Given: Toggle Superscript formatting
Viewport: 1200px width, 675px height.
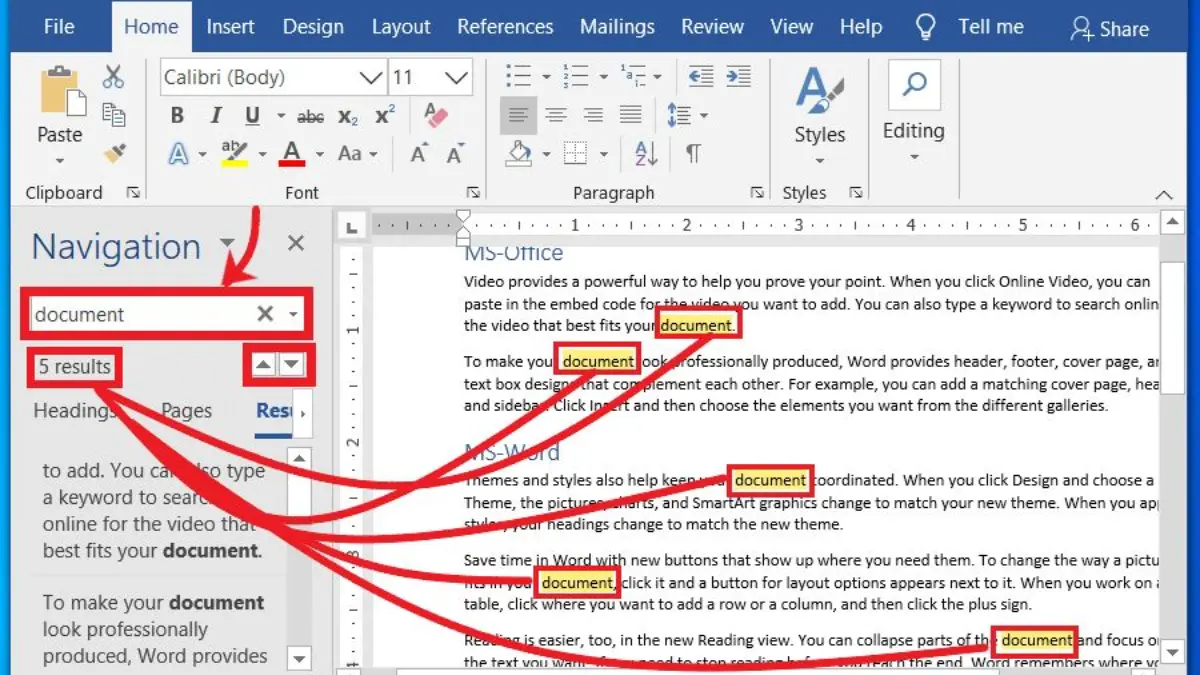Looking at the screenshot, I should (385, 115).
